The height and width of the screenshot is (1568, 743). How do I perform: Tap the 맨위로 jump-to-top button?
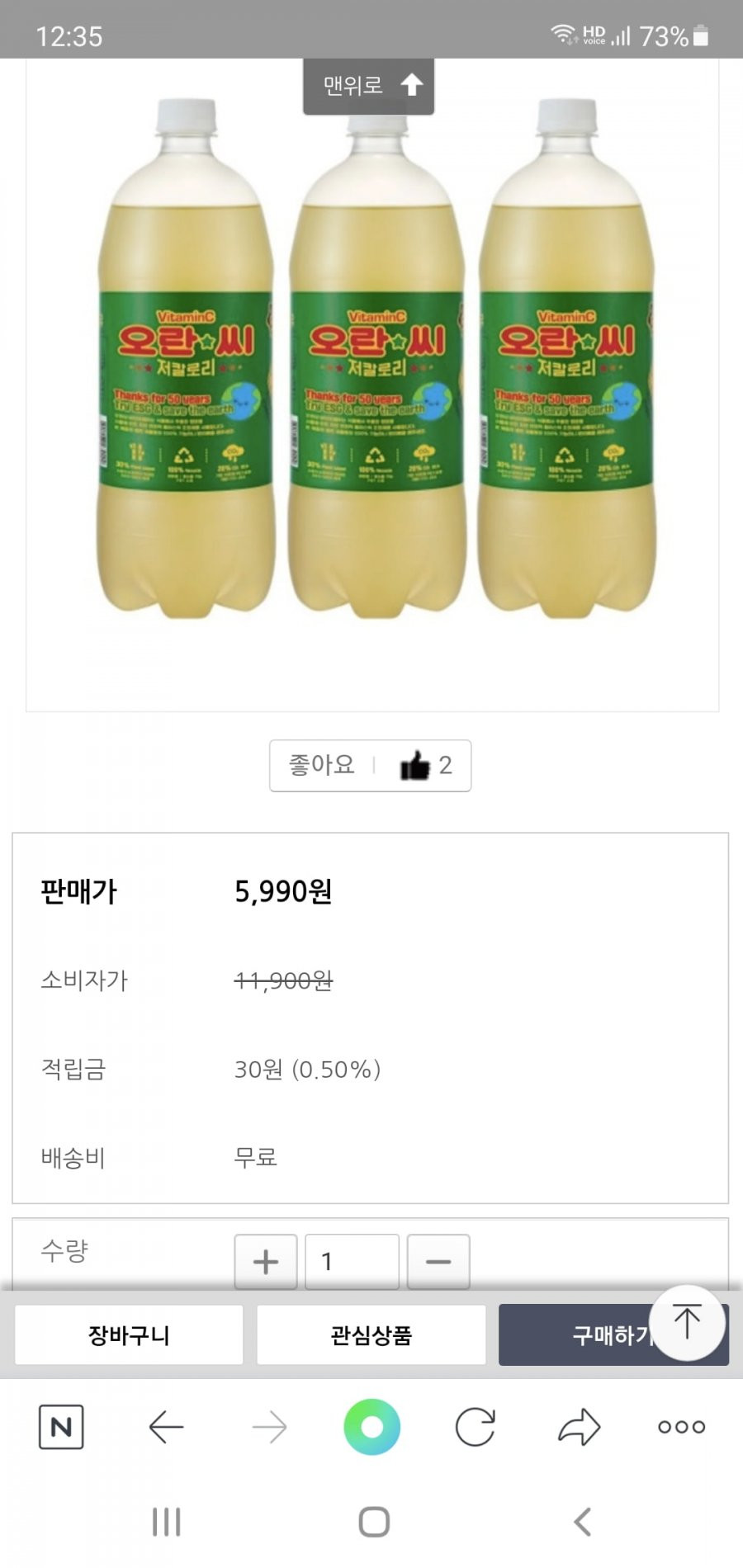click(x=368, y=86)
